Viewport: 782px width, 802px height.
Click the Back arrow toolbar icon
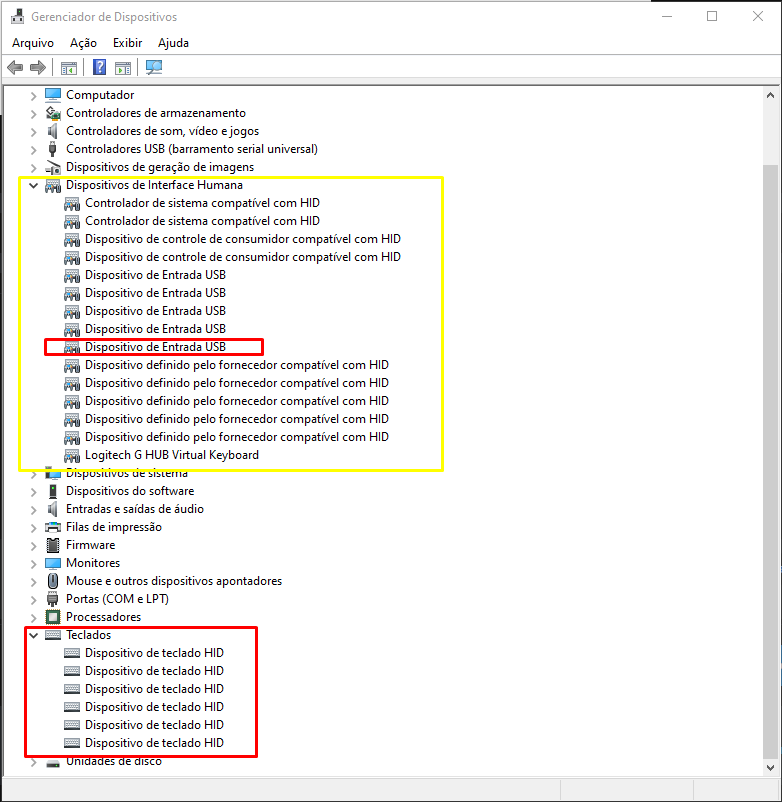coord(15,68)
